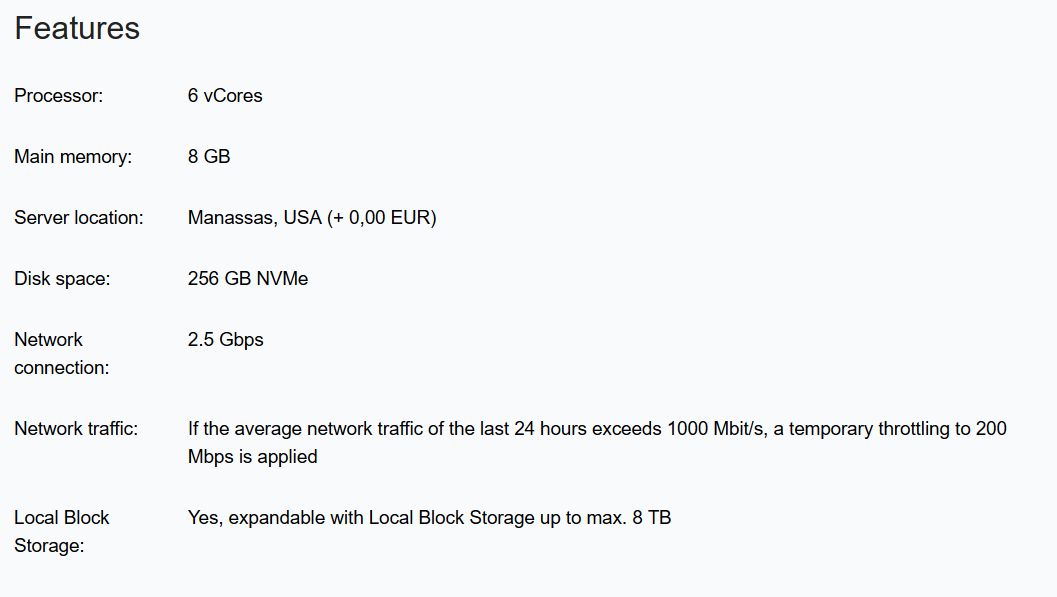Click the 8 GB memory value
This screenshot has height=597, width=1057.
209,156
